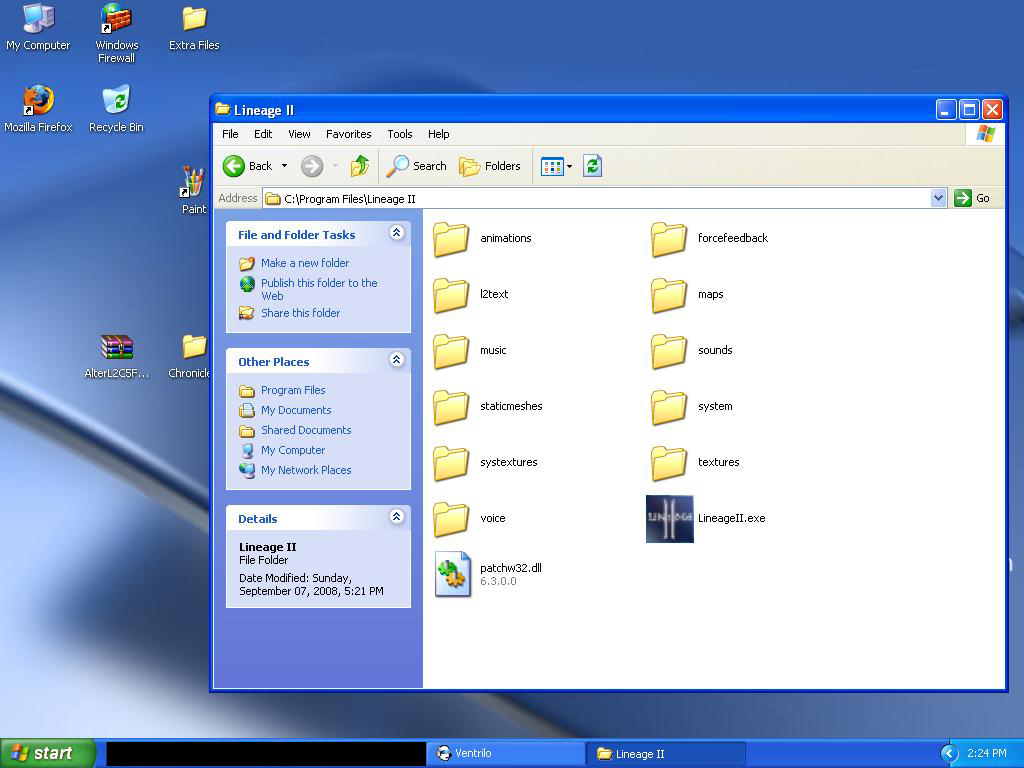The image size is (1024, 768).
Task: Open the File menu
Action: [x=230, y=134]
